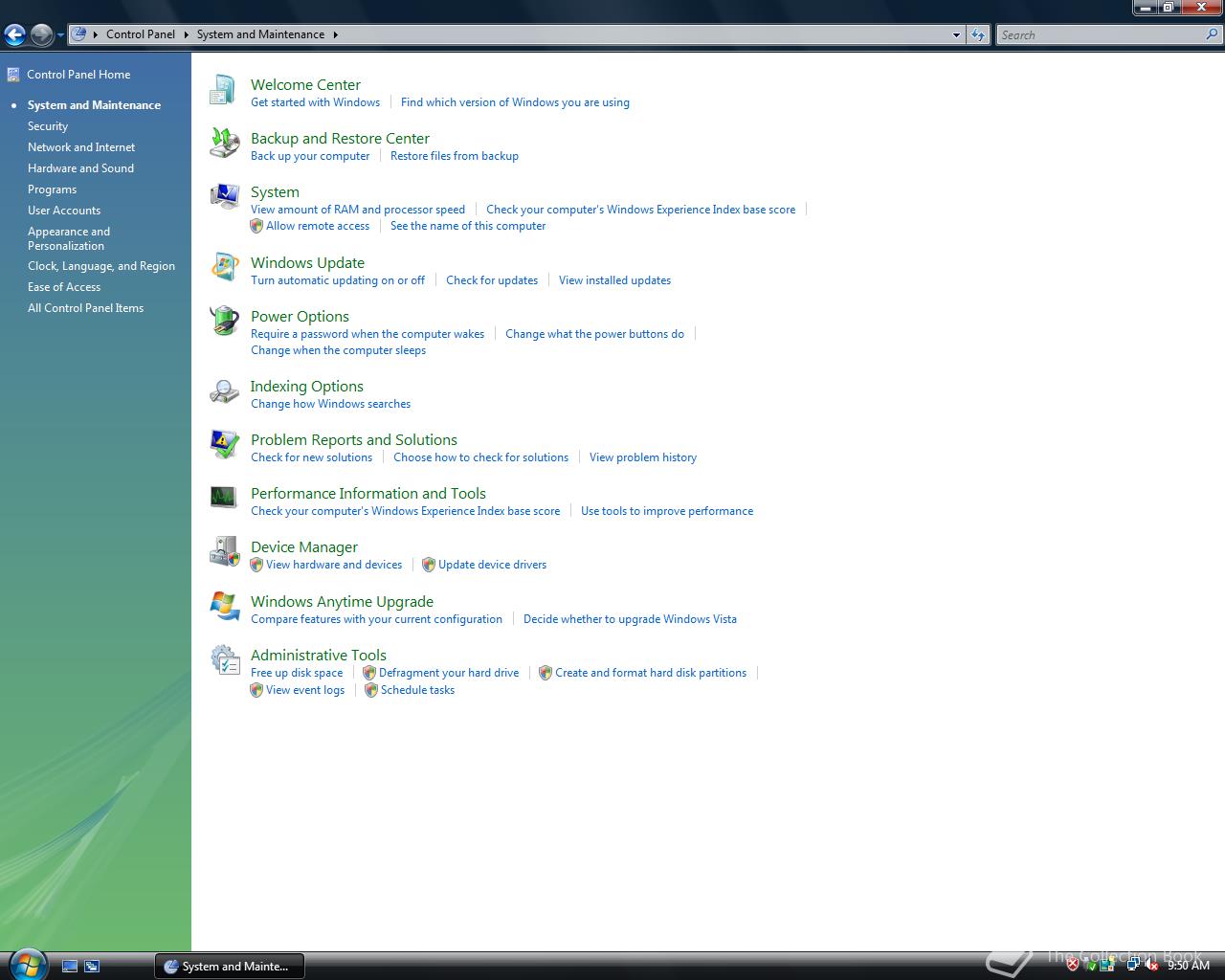The width and height of the screenshot is (1225, 980).
Task: Click the address bar location icon
Action: pos(80,34)
